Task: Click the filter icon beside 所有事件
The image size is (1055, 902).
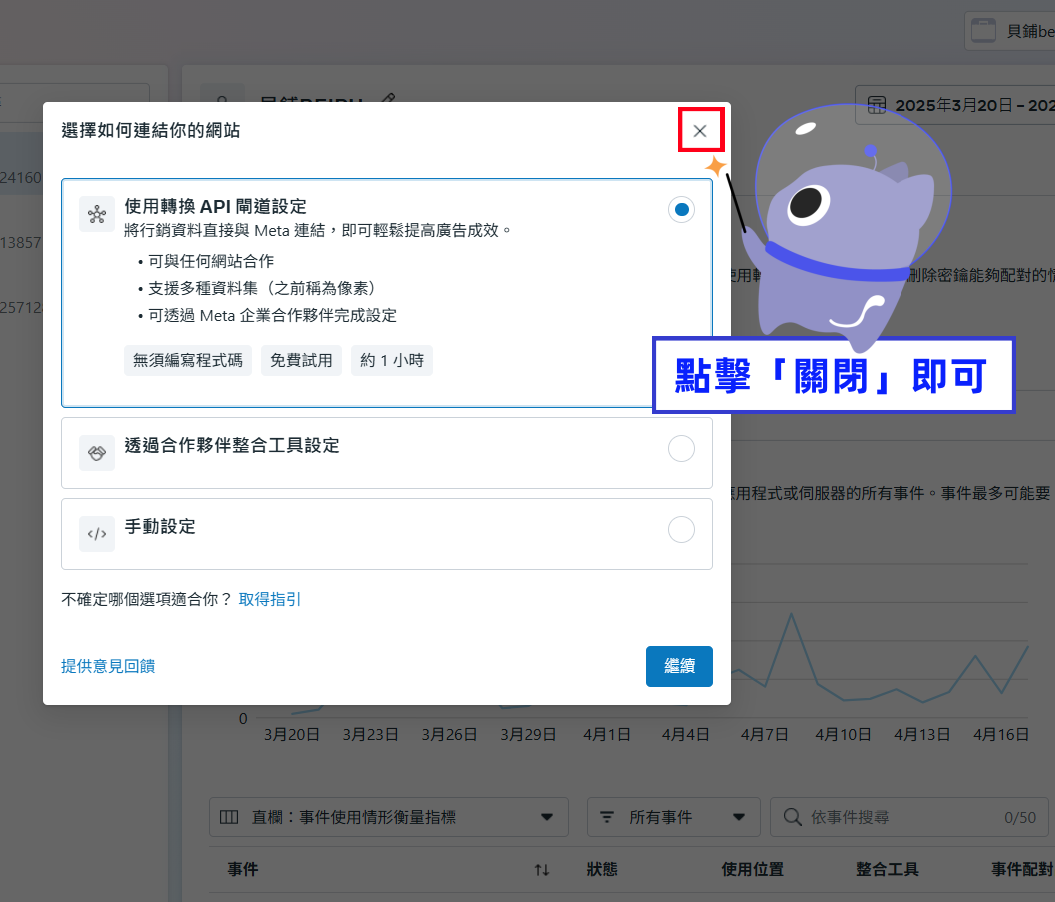Action: pos(607,817)
